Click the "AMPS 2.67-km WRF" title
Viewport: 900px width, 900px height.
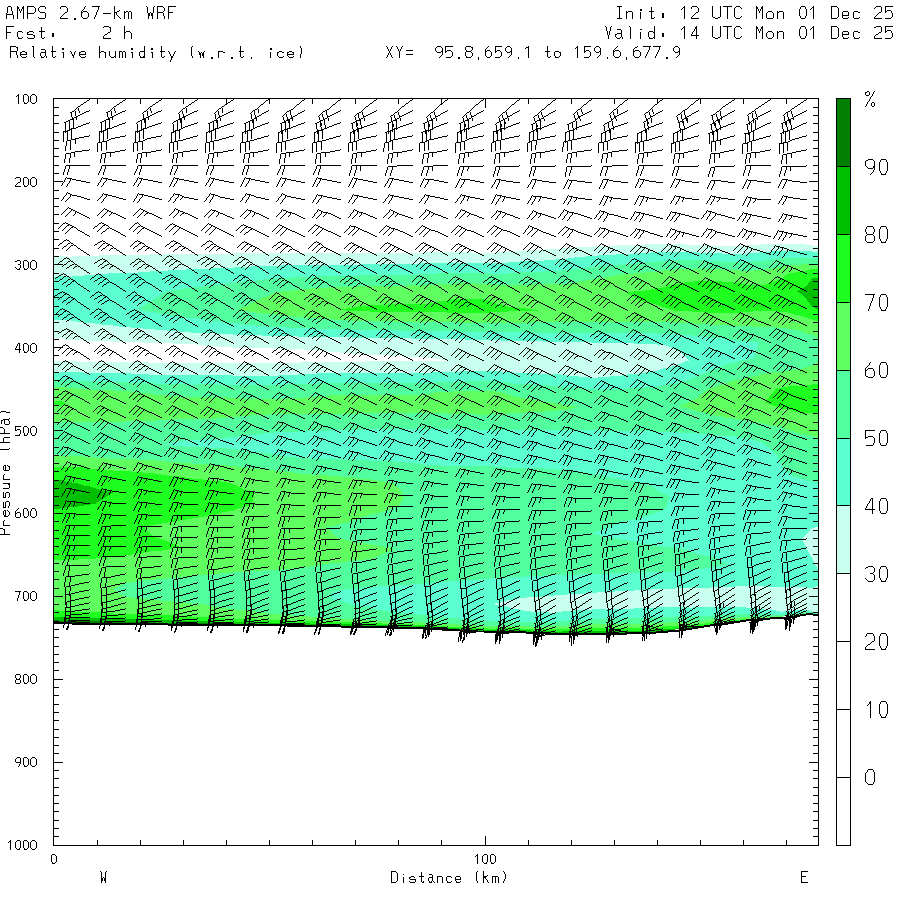(x=90, y=13)
